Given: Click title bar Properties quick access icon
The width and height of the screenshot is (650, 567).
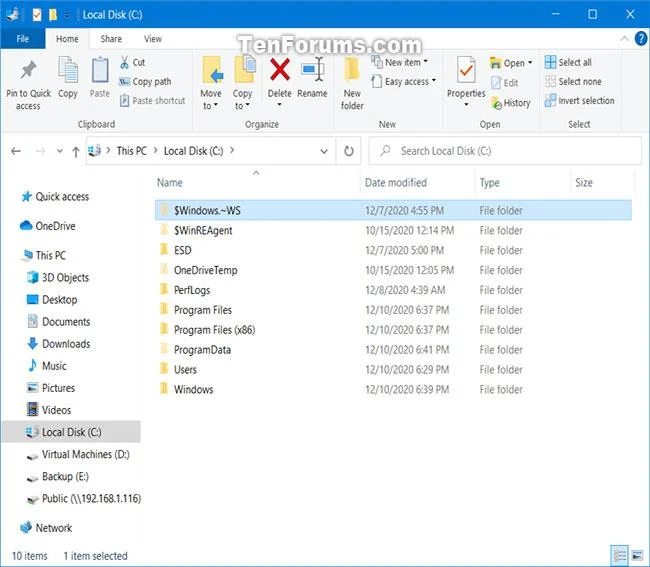Looking at the screenshot, I should click(x=36, y=15).
